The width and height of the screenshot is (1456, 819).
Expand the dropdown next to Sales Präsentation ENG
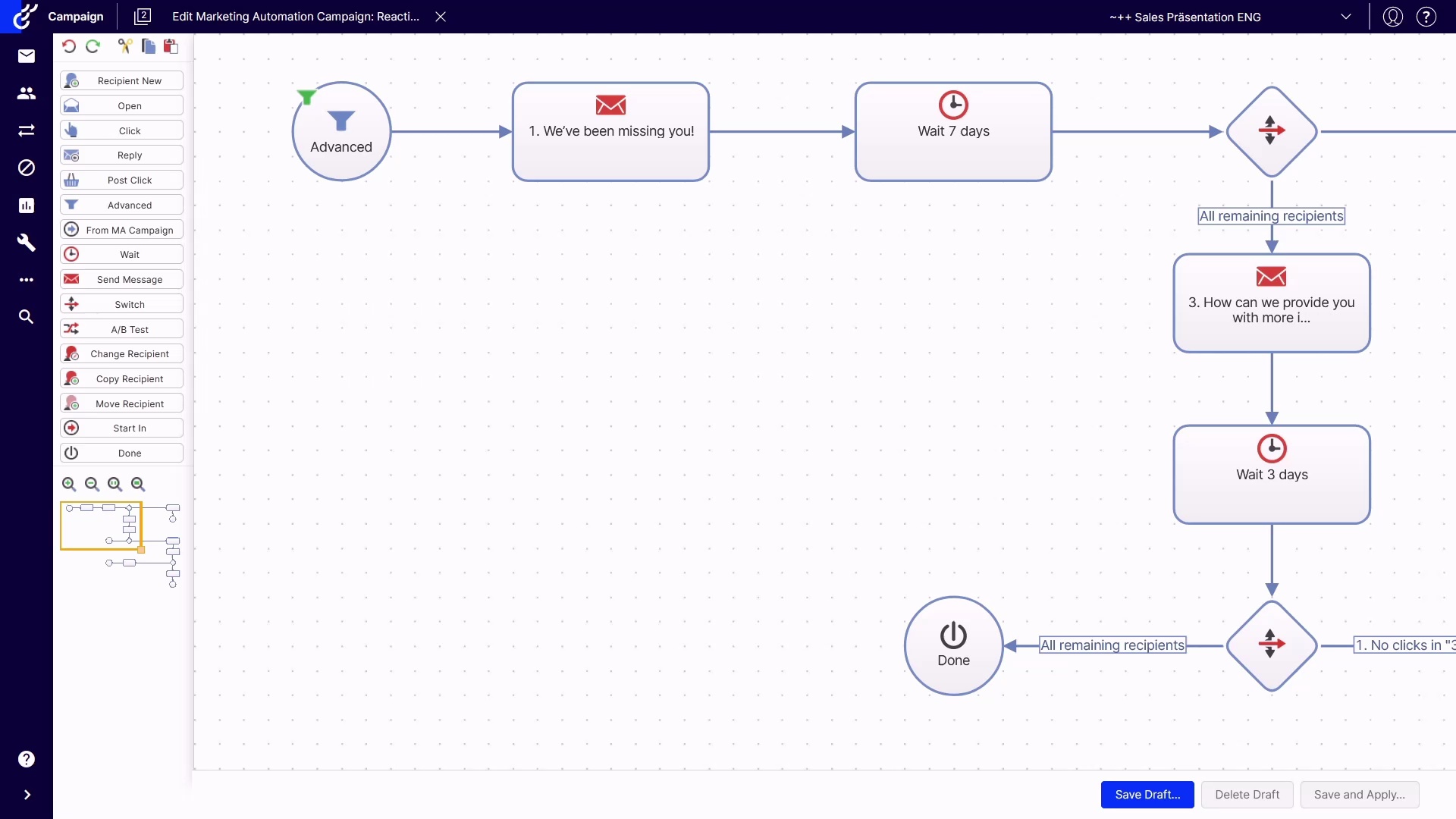(x=1346, y=16)
